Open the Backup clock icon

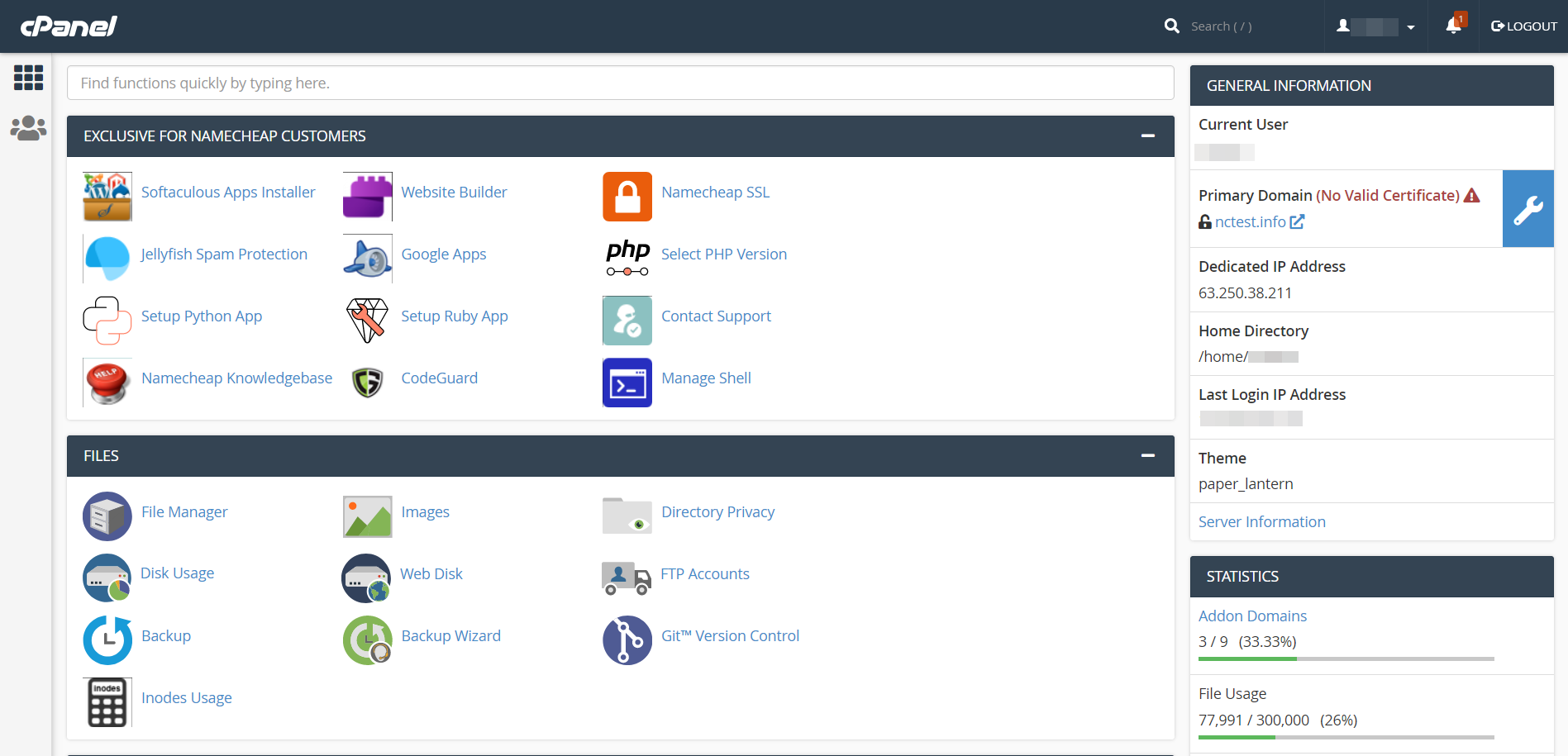107,640
